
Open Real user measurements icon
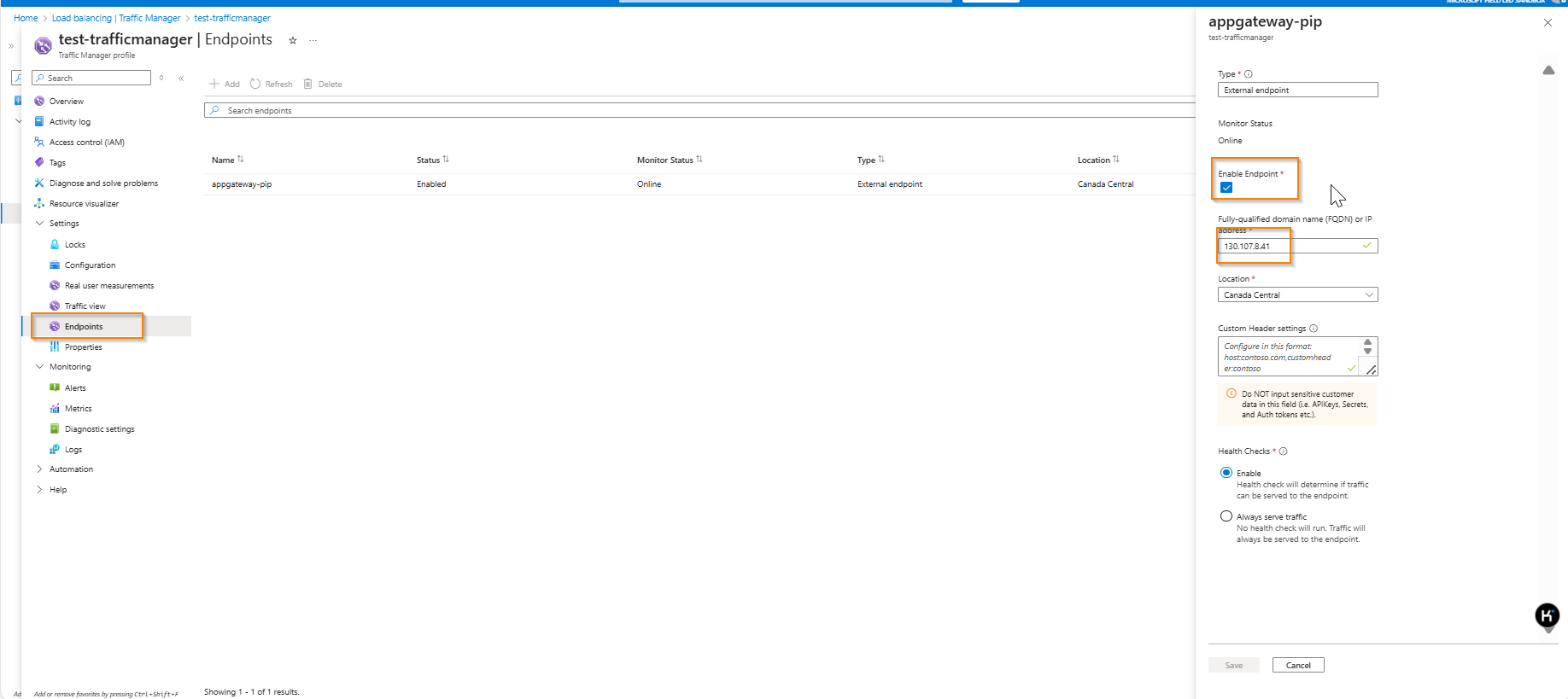tap(55, 285)
